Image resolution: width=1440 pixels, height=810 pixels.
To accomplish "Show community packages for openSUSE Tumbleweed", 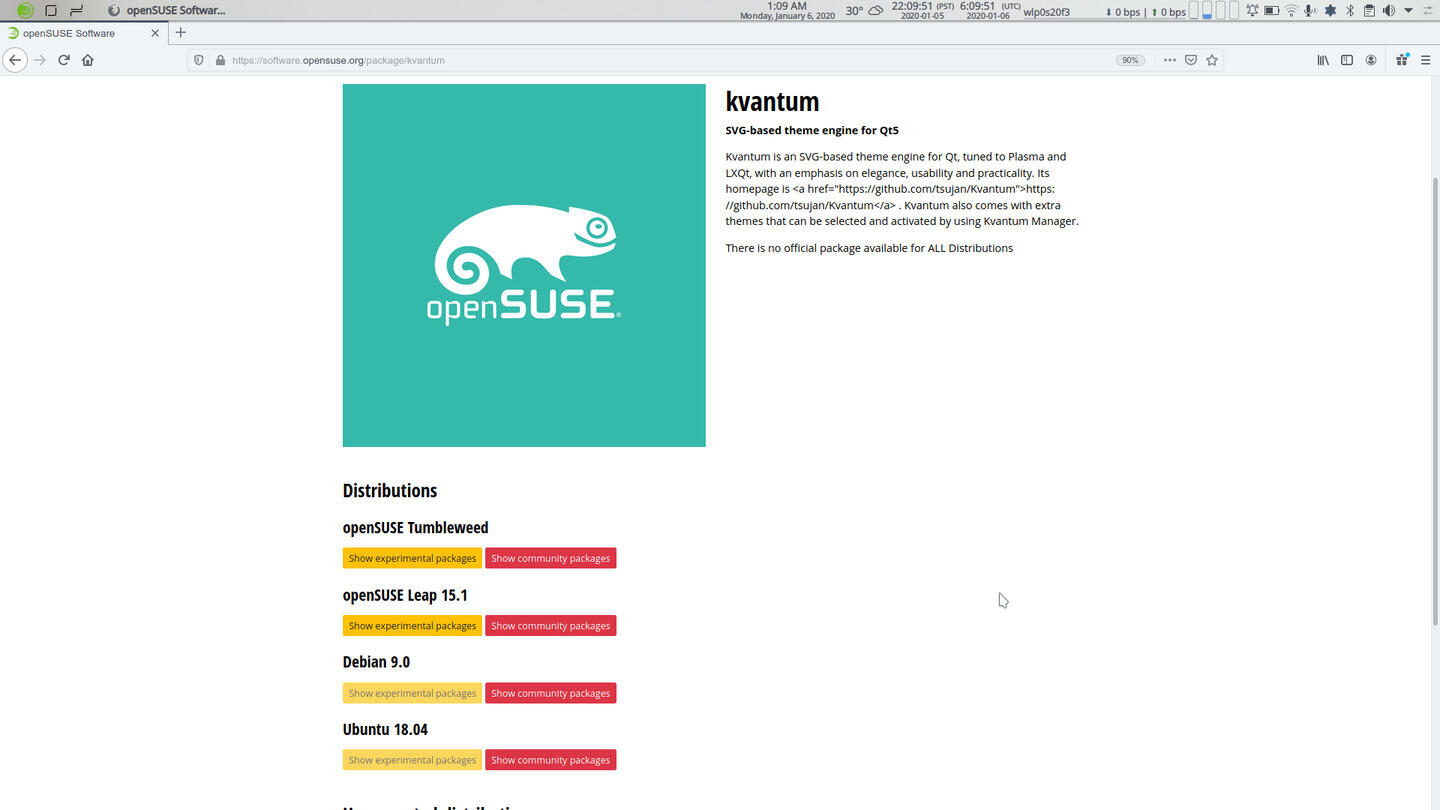I will (x=551, y=558).
